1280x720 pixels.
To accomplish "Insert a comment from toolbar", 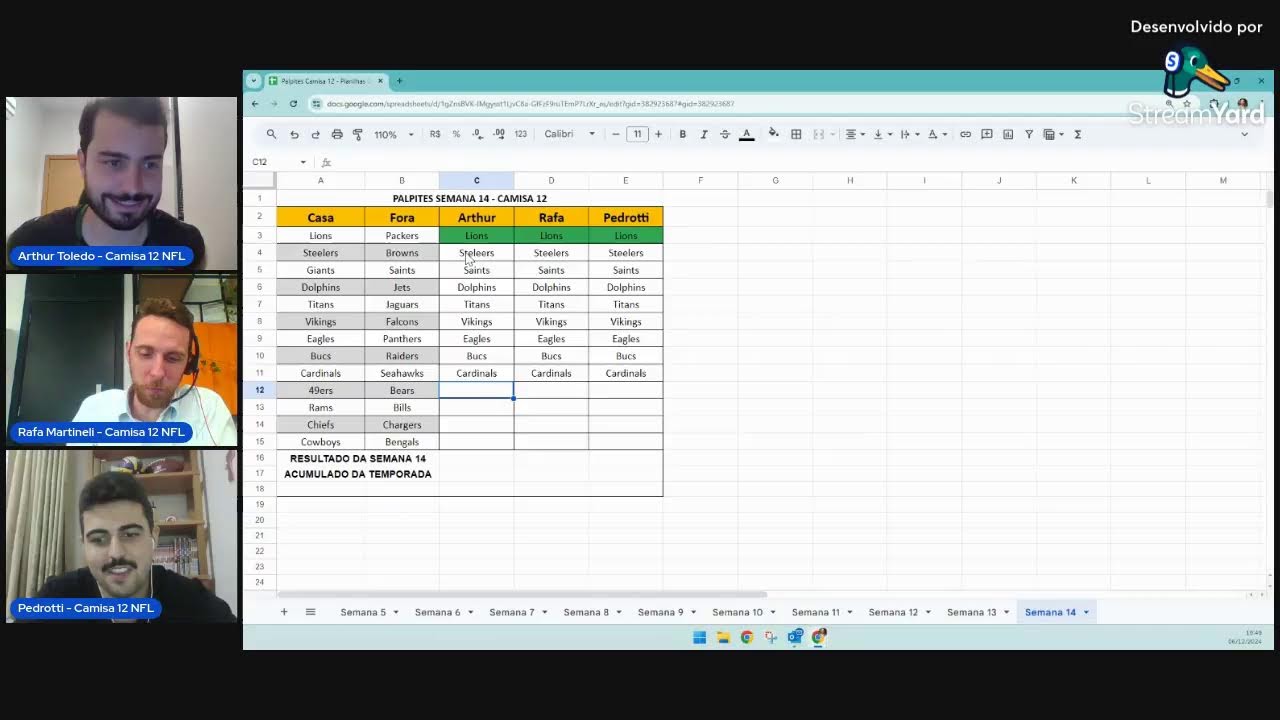I will point(987,134).
